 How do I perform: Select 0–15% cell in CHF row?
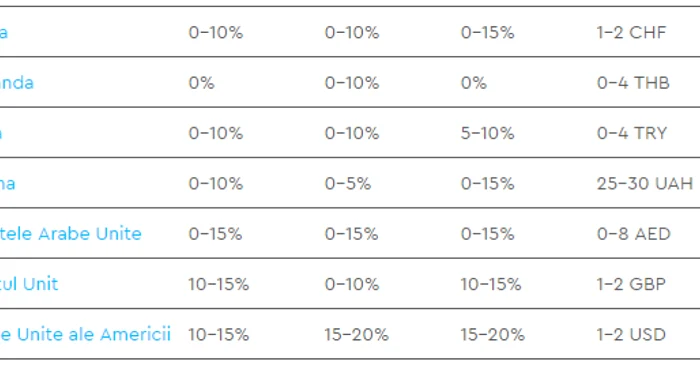488,33
